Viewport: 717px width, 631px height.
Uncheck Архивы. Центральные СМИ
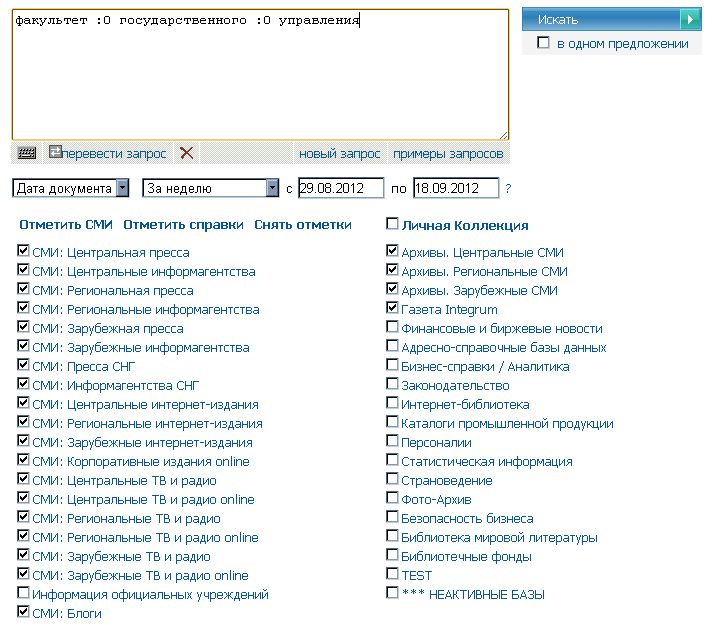pyautogui.click(x=392, y=251)
